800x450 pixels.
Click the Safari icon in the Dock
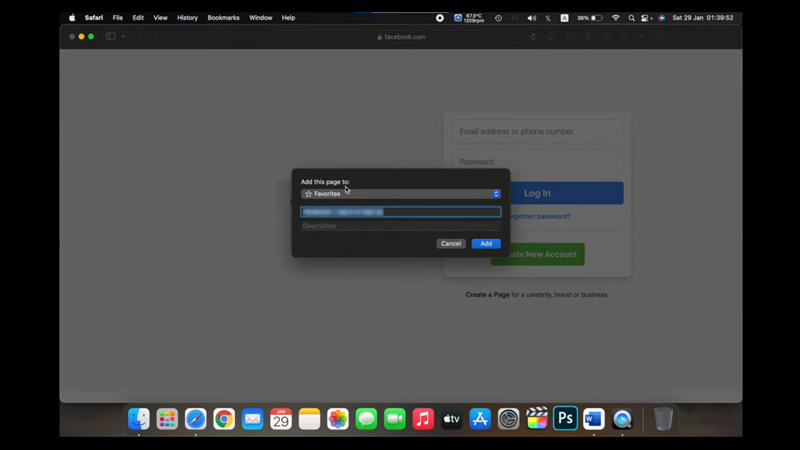click(x=195, y=419)
